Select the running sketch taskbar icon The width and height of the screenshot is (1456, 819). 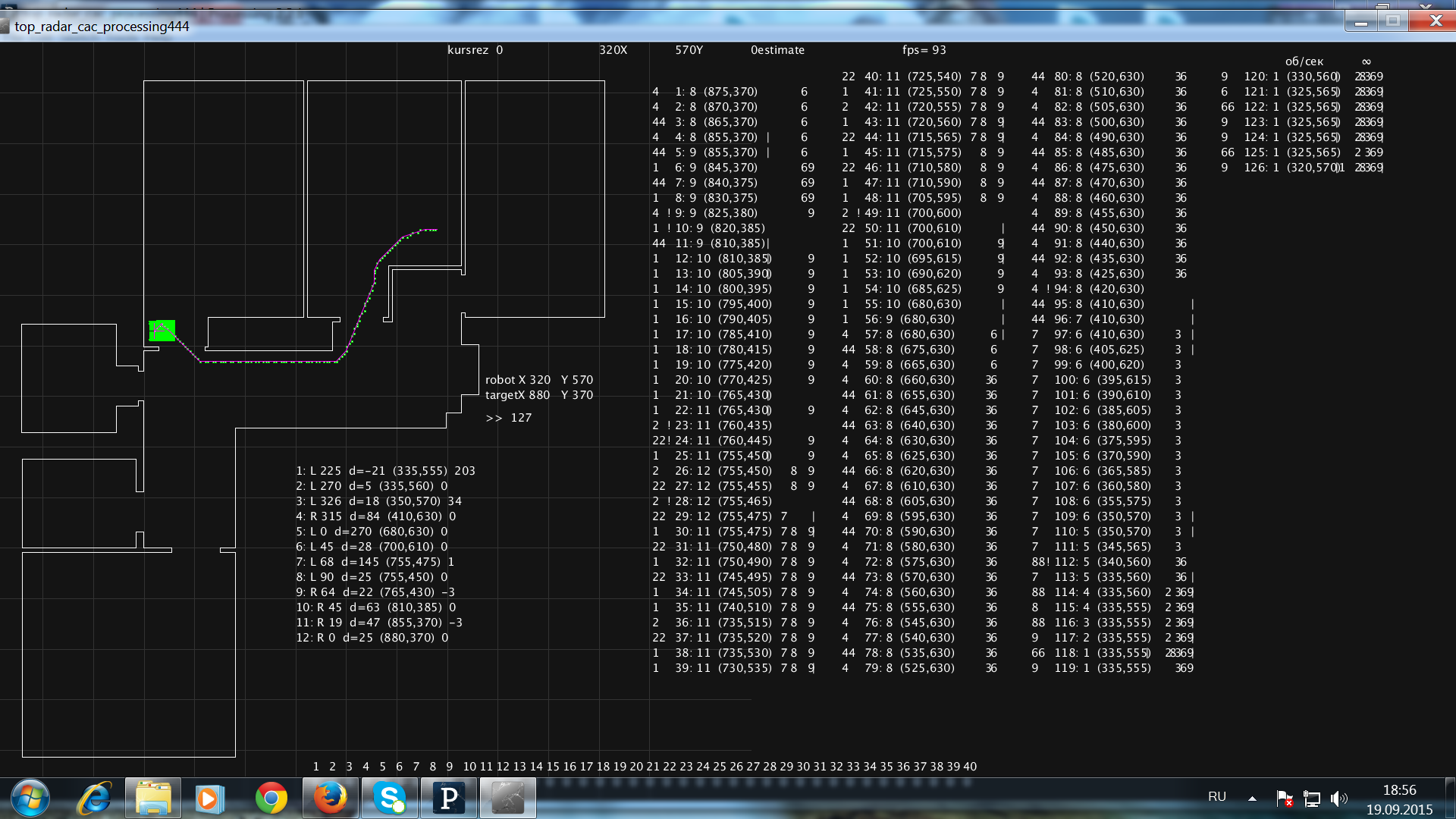coord(507,799)
